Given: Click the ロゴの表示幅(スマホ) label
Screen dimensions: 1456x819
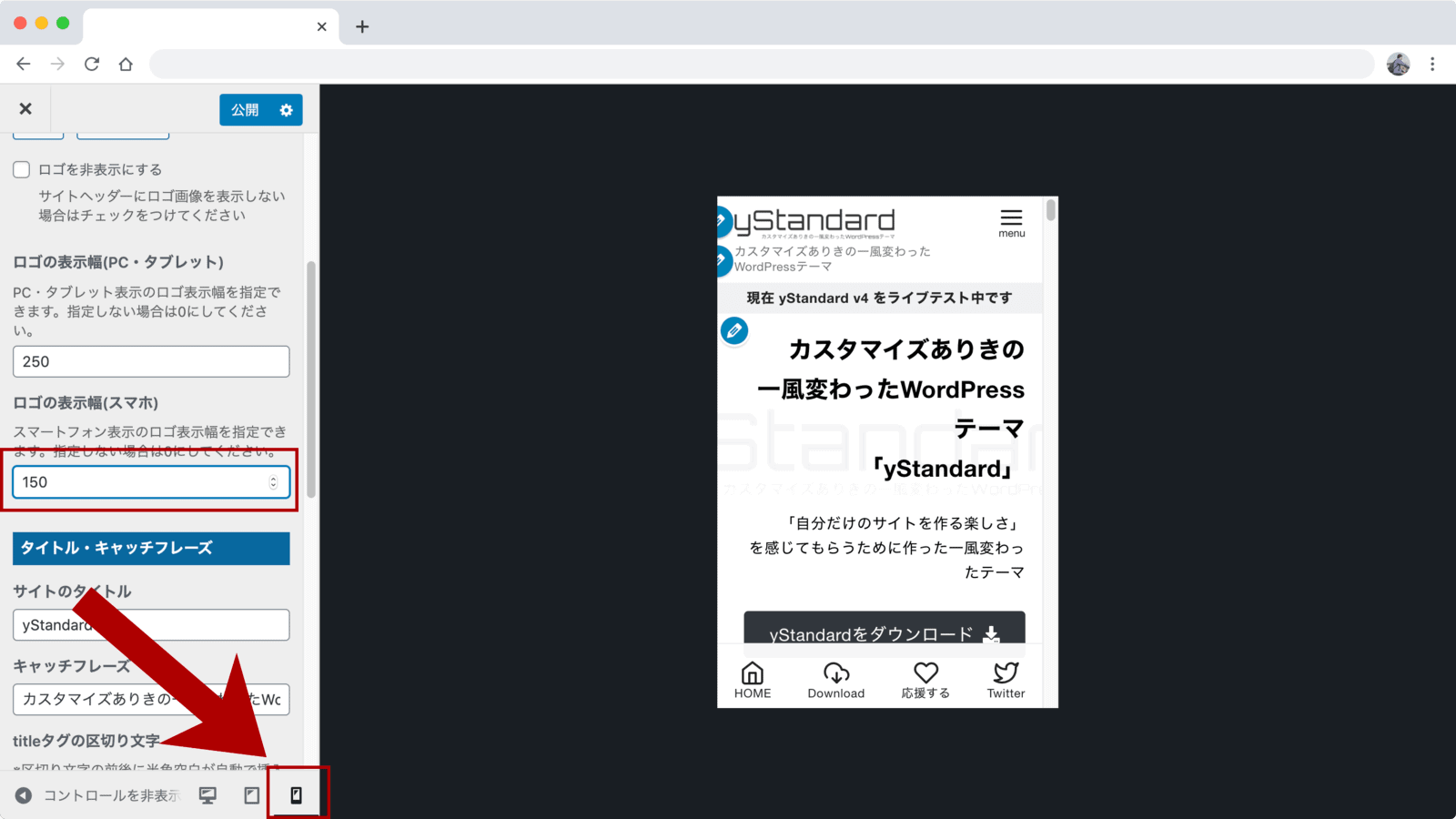Looking at the screenshot, I should coord(86,403).
